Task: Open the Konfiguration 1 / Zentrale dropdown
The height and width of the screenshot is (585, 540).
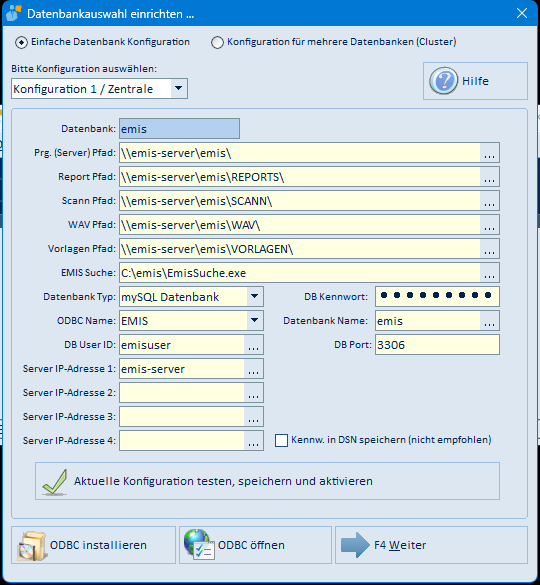Action: pos(179,88)
